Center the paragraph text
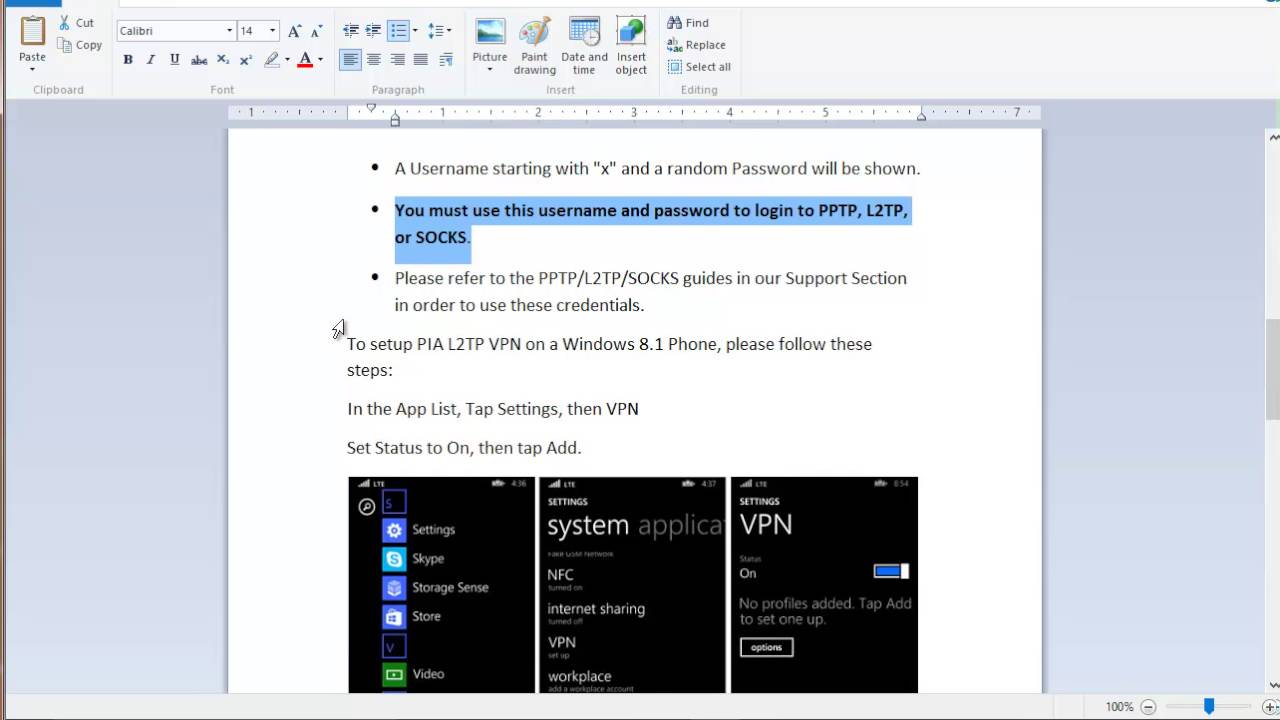Image resolution: width=1280 pixels, height=720 pixels. 374,60
